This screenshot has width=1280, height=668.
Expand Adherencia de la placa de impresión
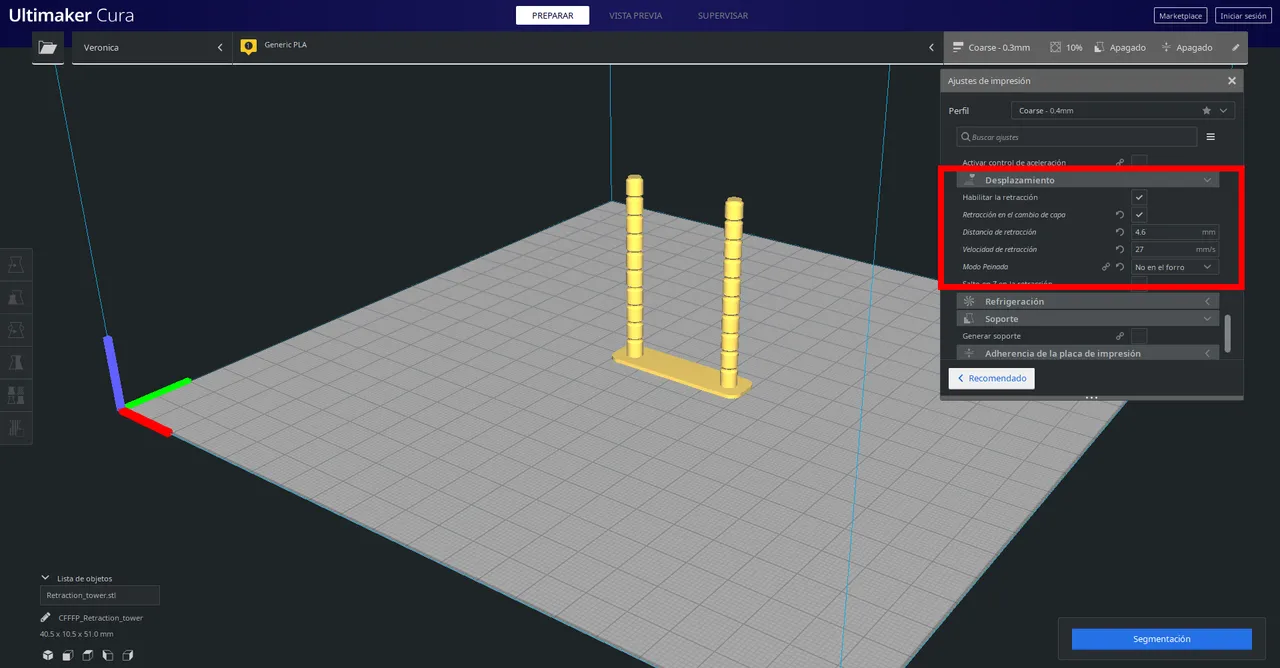[x=1087, y=353]
